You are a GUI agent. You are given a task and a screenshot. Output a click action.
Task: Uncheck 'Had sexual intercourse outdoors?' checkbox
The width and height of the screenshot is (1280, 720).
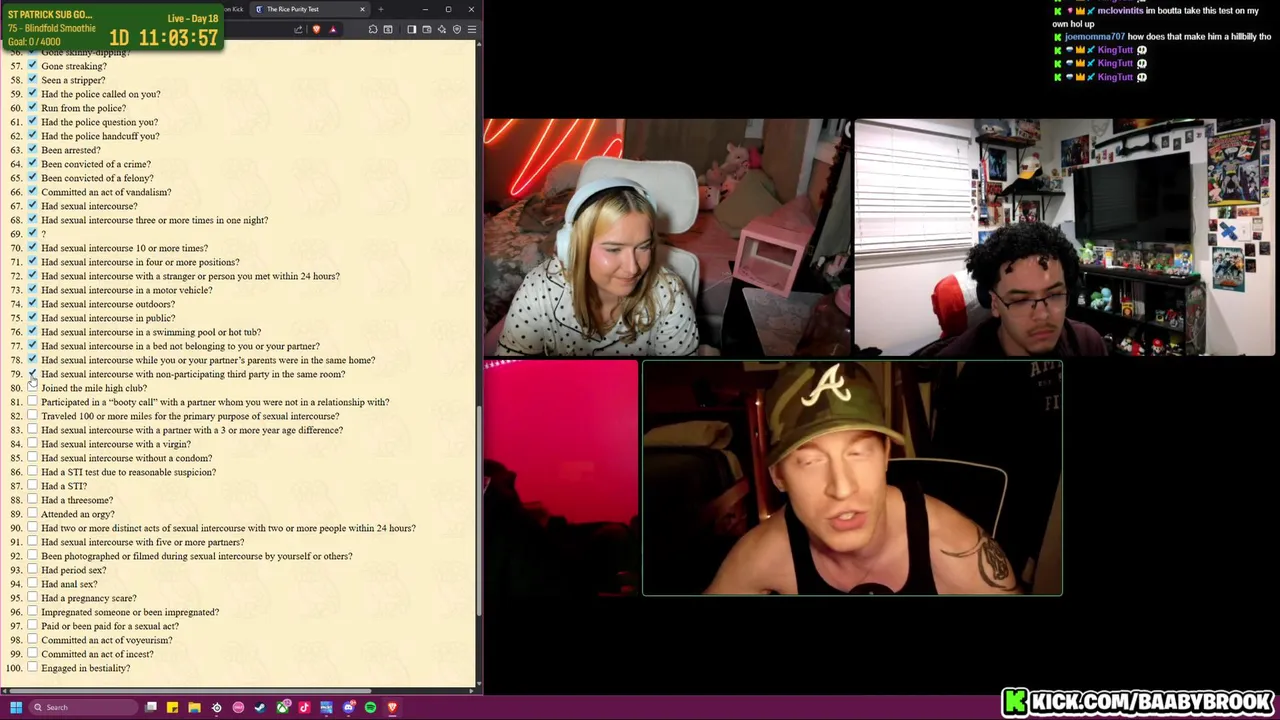tap(32, 303)
